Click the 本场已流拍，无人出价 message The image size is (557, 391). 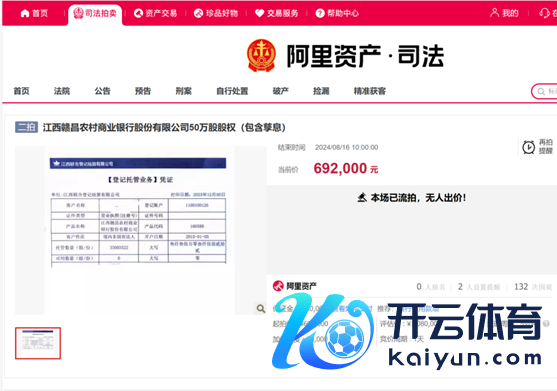point(418,198)
